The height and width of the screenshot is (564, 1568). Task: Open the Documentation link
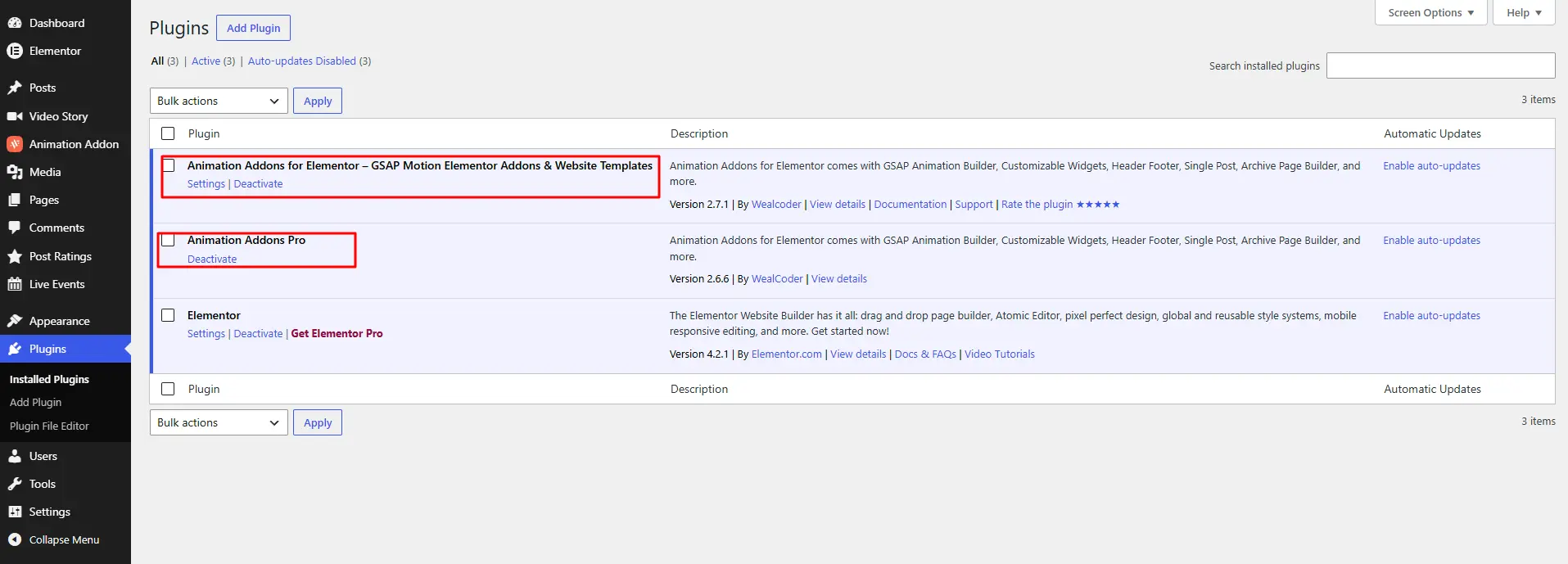tap(910, 205)
